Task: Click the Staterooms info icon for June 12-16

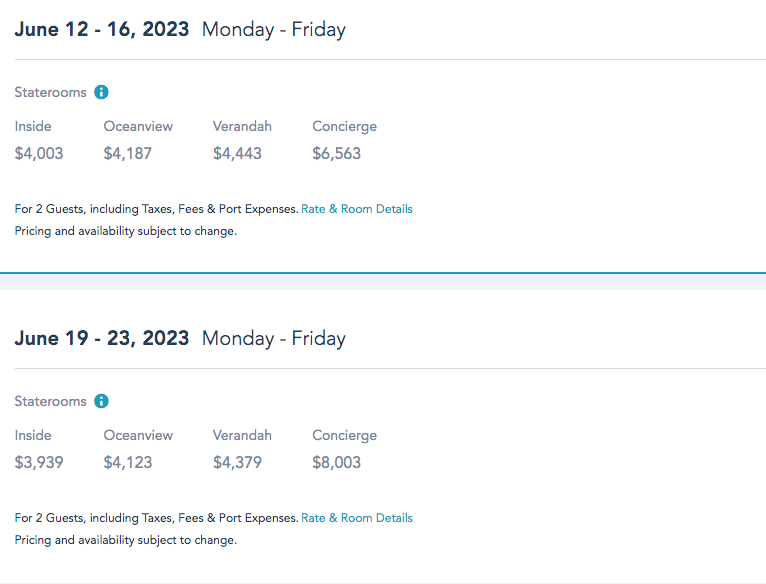Action: coord(101,92)
